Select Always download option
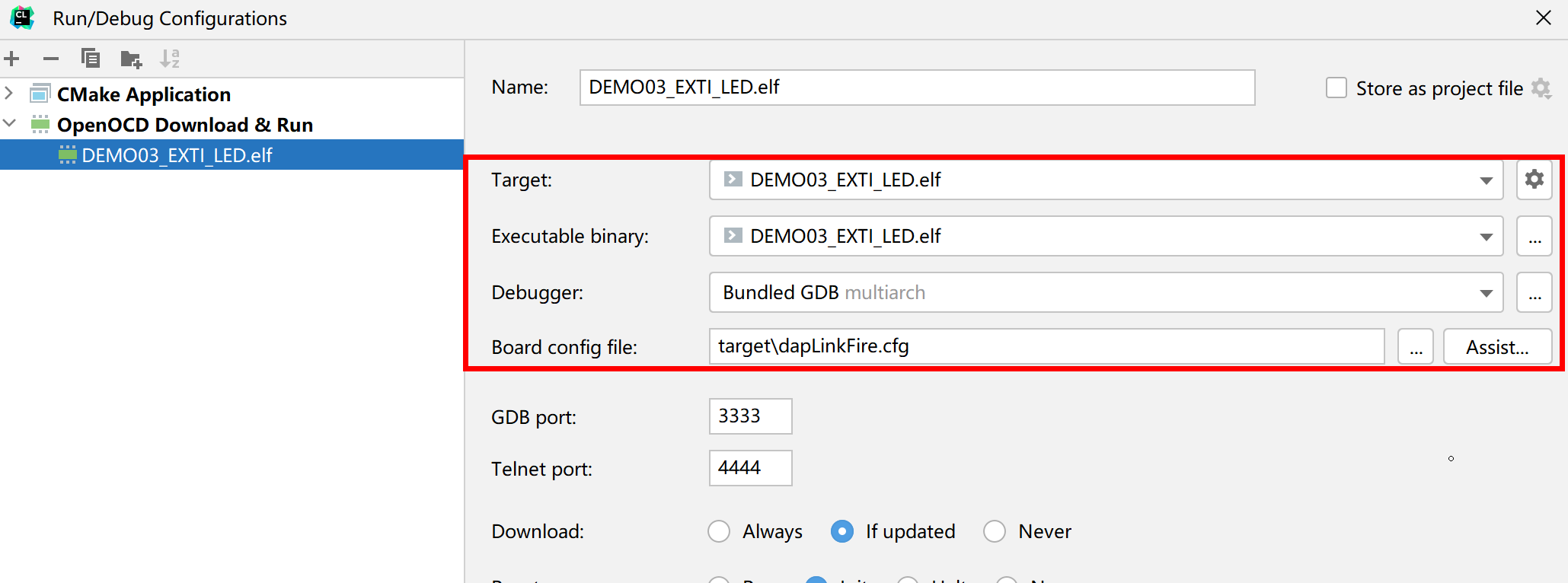The height and width of the screenshot is (583, 1568). [719, 531]
